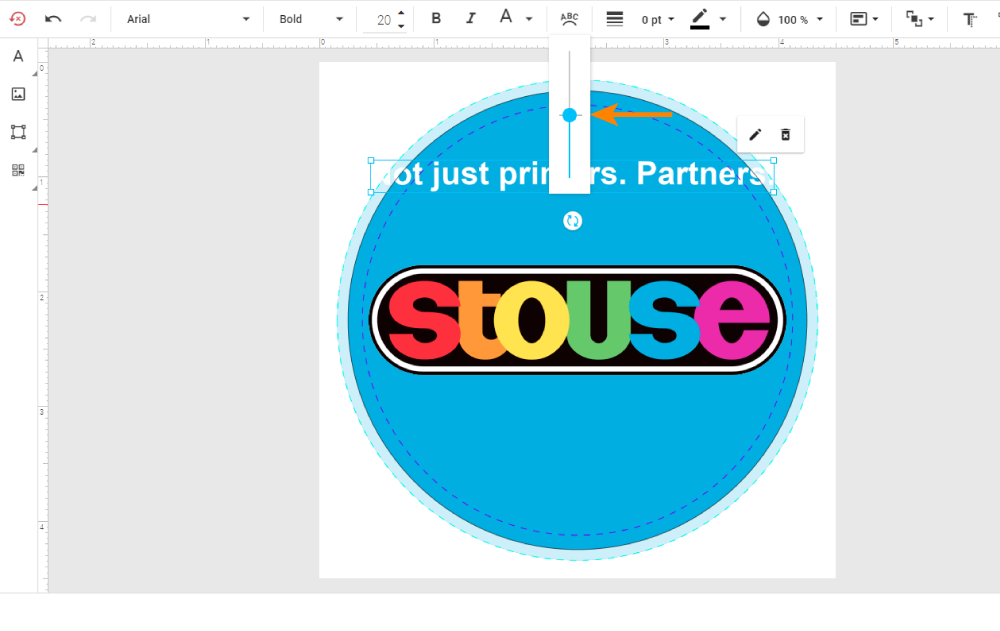Click the pencil edit icon near text

[755, 135]
